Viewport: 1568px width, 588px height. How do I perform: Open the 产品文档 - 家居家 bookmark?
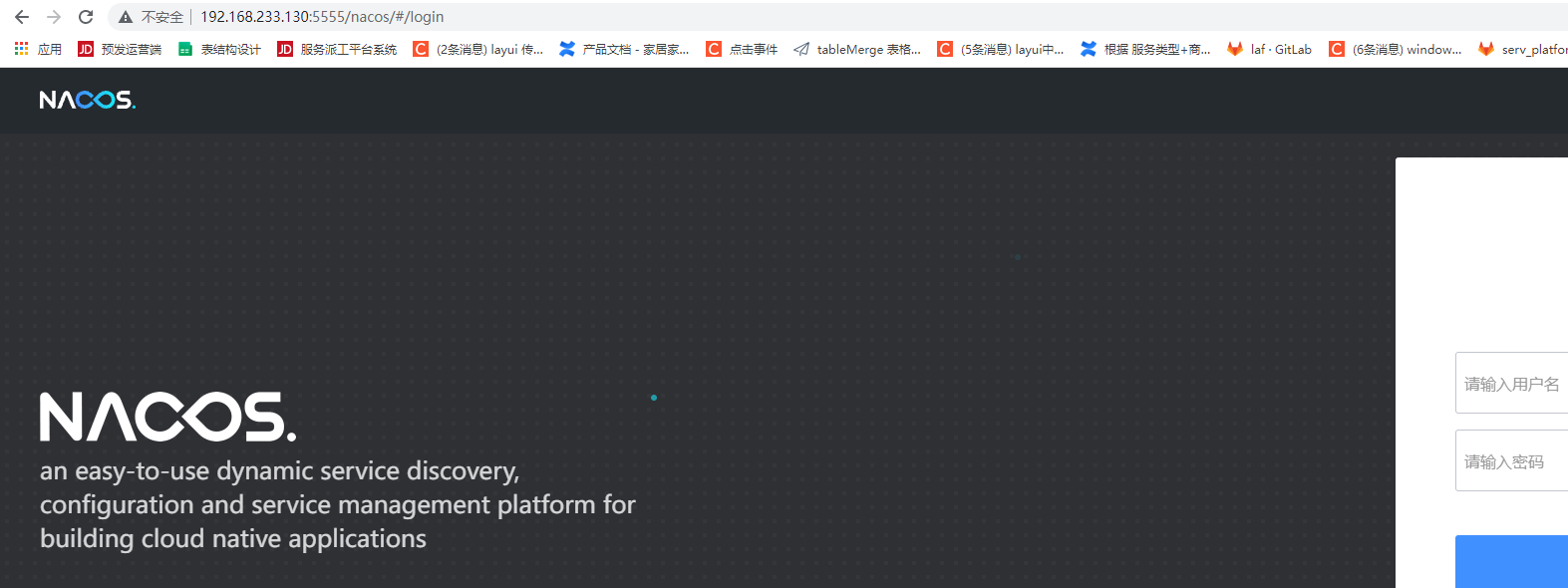point(624,49)
